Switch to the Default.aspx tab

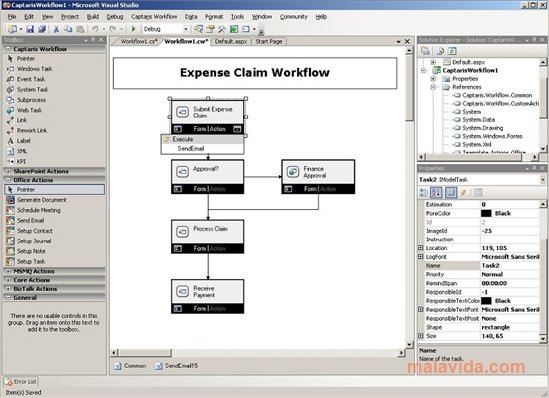tap(231, 41)
